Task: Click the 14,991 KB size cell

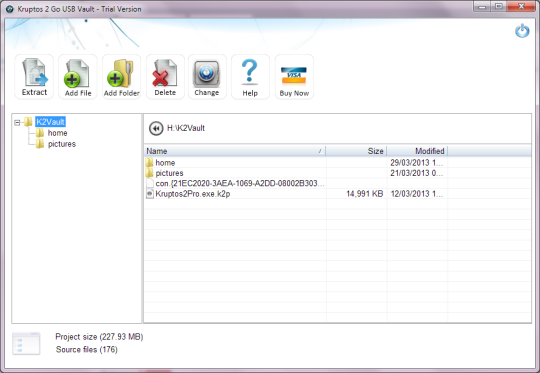Action: pyautogui.click(x=365, y=194)
